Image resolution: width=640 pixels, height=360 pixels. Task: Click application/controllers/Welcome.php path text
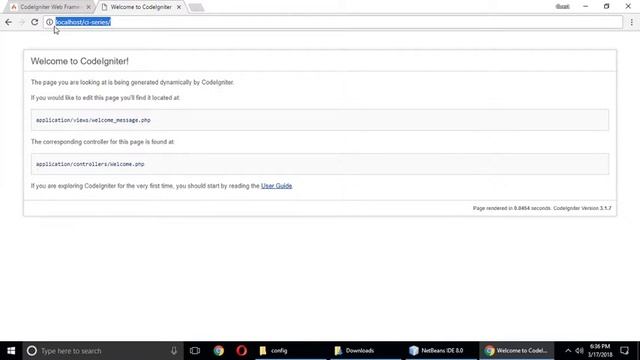pyautogui.click(x=90, y=164)
